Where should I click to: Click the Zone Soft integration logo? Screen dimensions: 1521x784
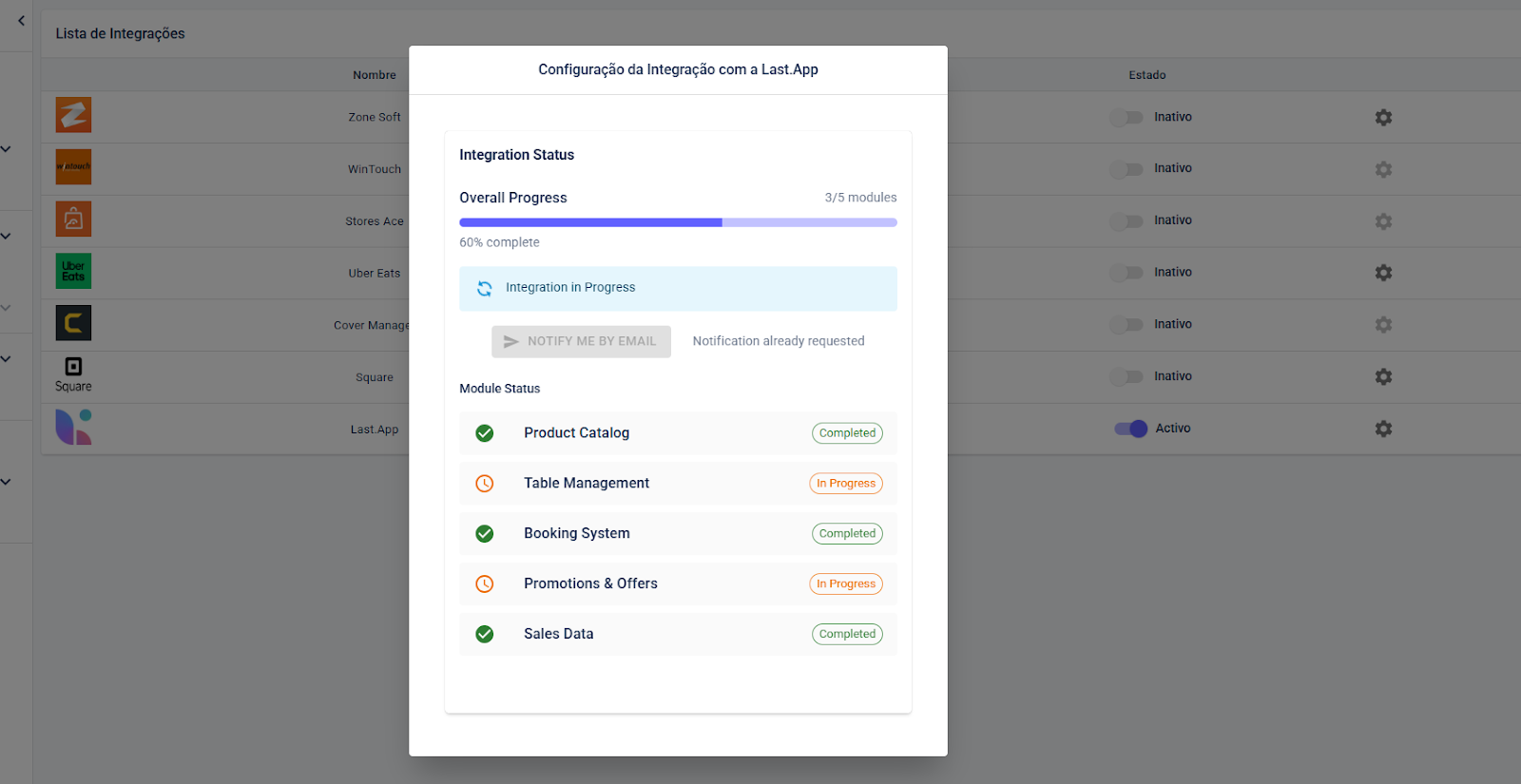tap(73, 115)
